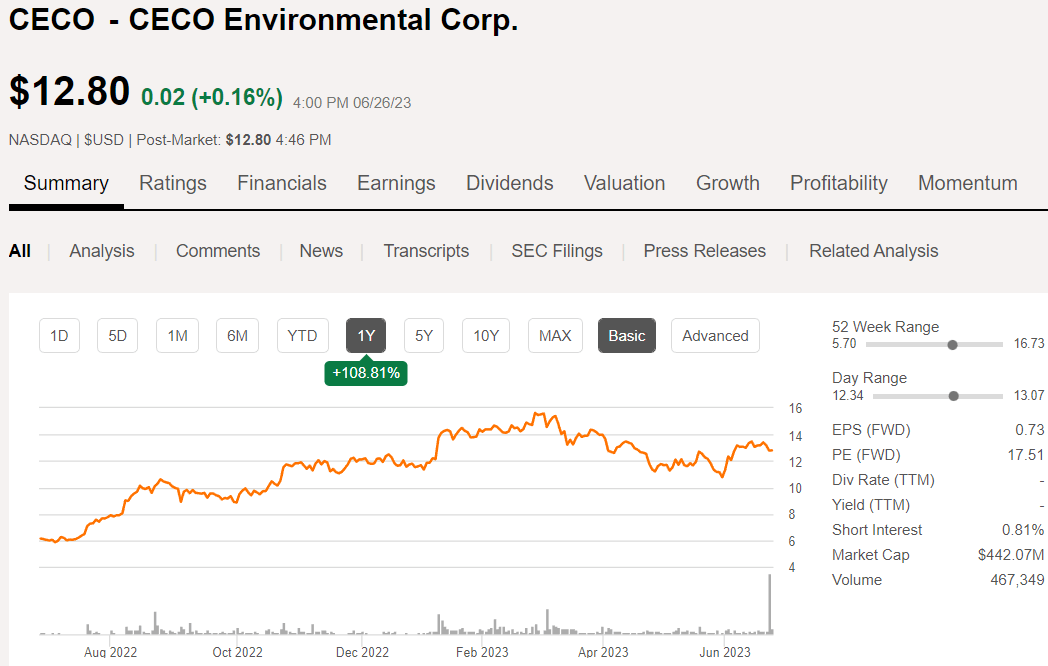Image resolution: width=1048 pixels, height=666 pixels.
Task: View SEC Filings for CECO
Action: tap(556, 251)
